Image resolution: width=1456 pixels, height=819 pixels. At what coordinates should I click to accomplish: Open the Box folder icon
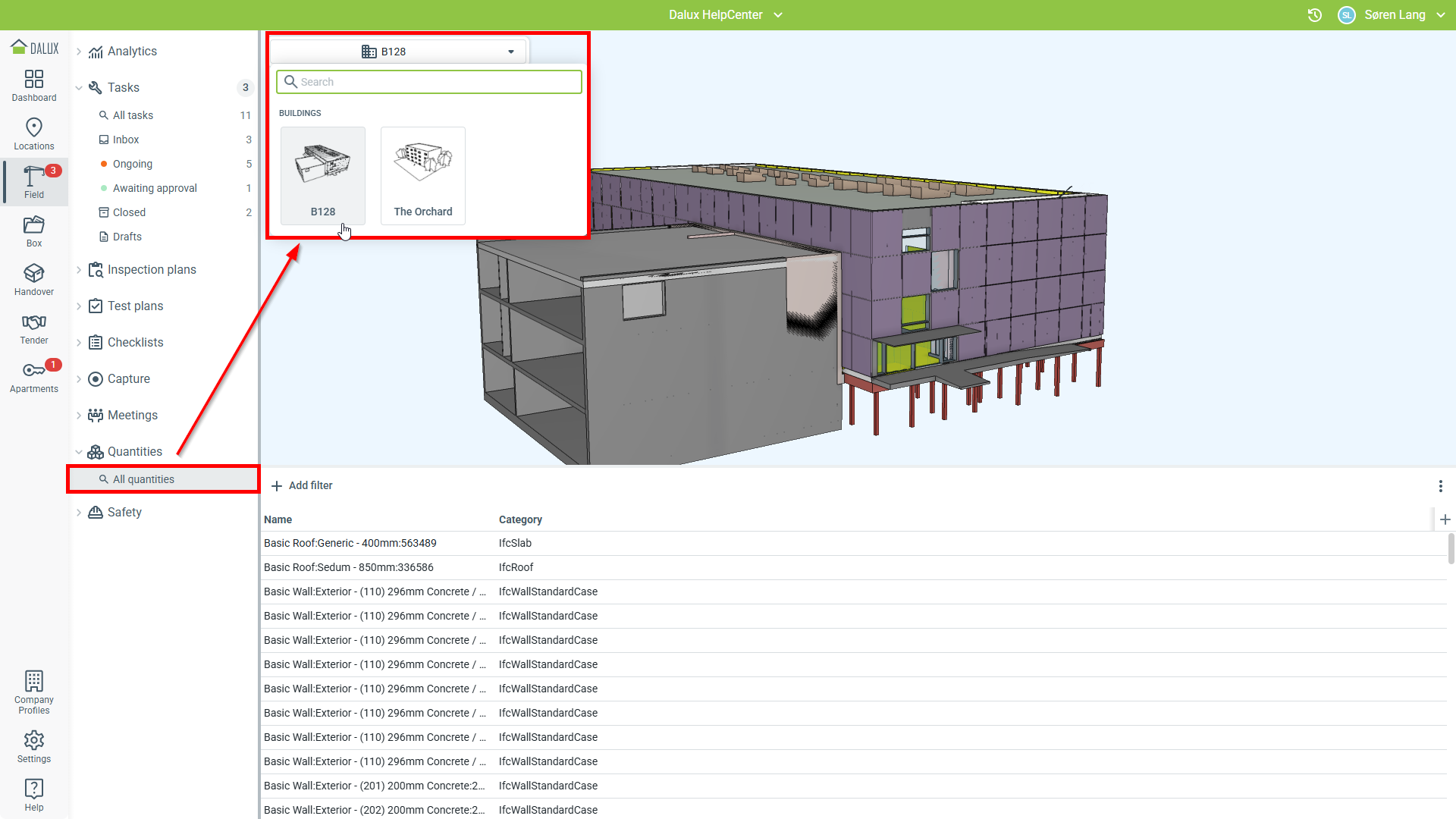point(34,231)
